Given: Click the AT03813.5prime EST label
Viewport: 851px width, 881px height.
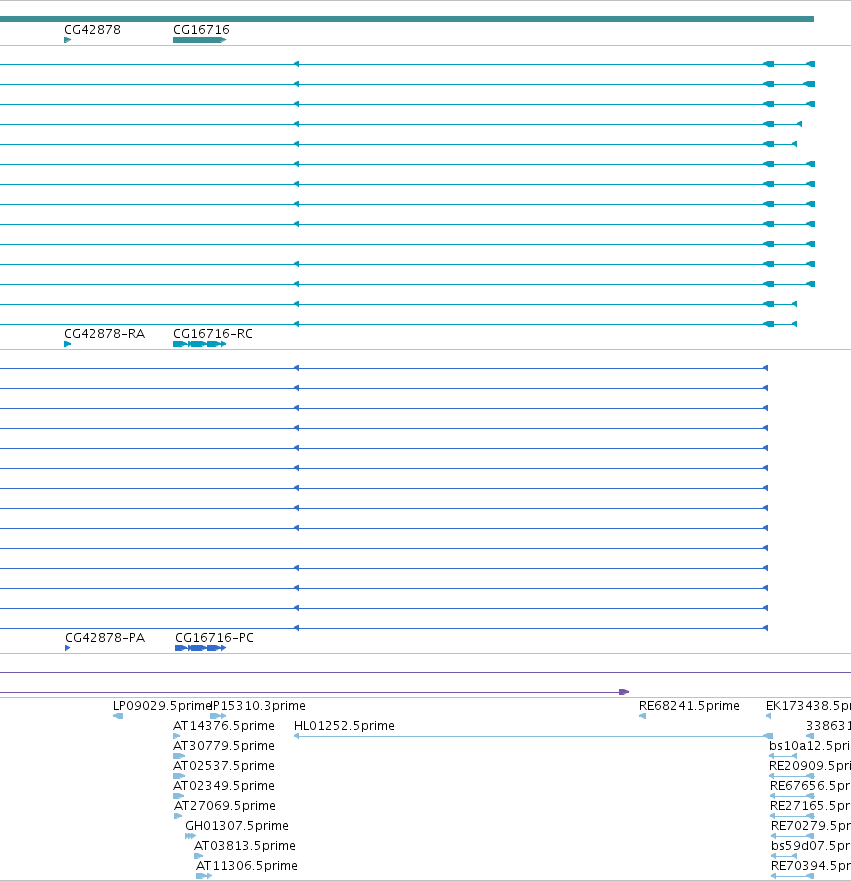Looking at the screenshot, I should [244, 846].
